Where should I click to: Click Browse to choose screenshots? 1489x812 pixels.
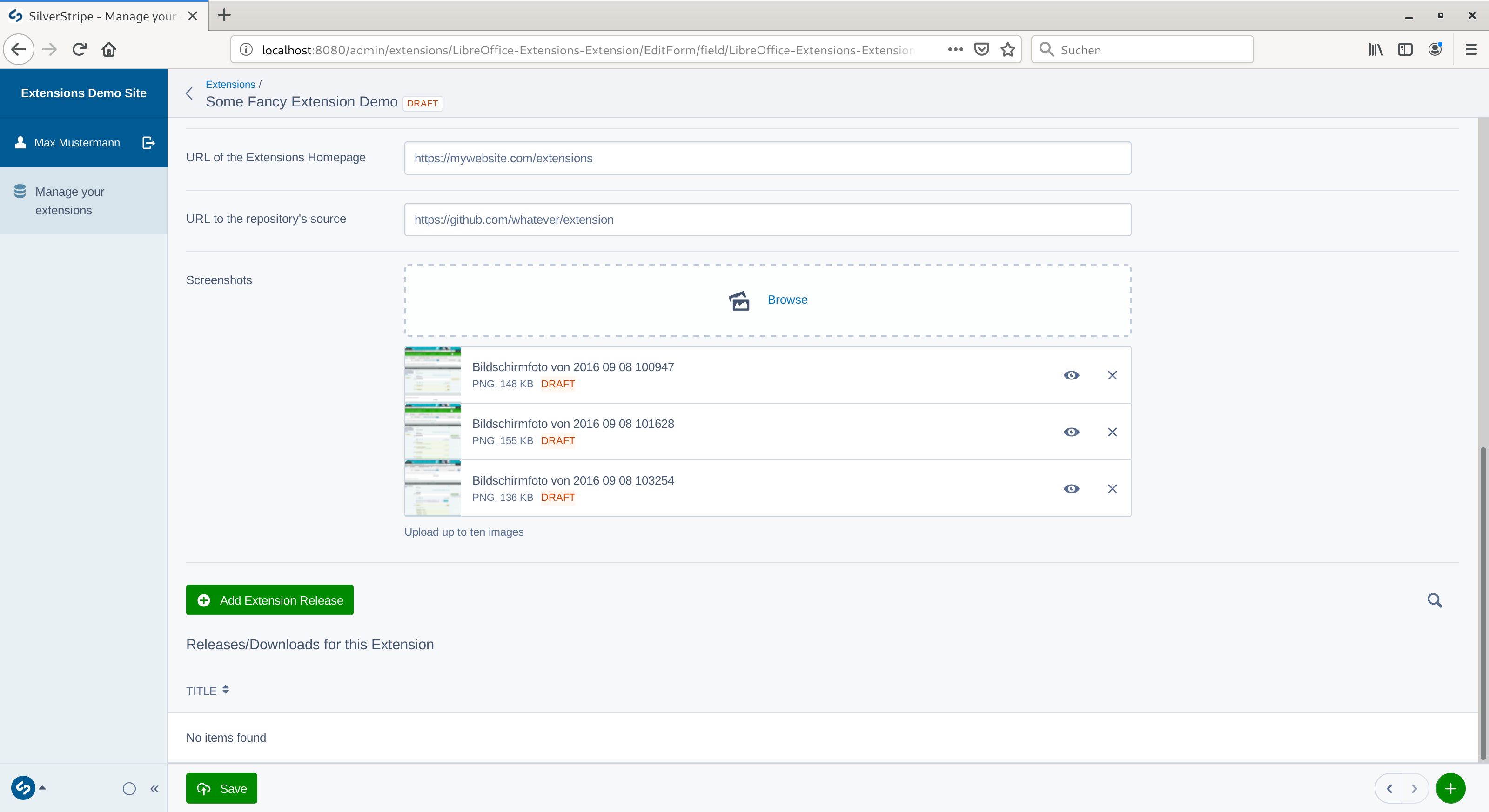(787, 300)
